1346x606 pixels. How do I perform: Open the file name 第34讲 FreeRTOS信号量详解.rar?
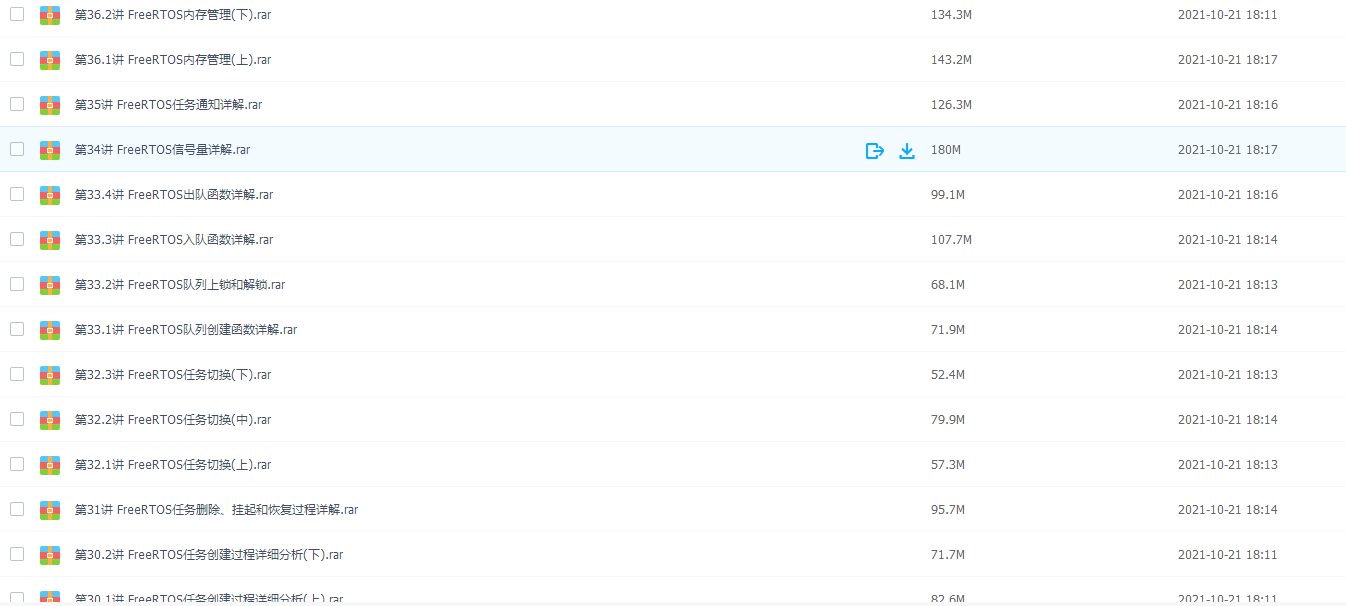click(162, 150)
